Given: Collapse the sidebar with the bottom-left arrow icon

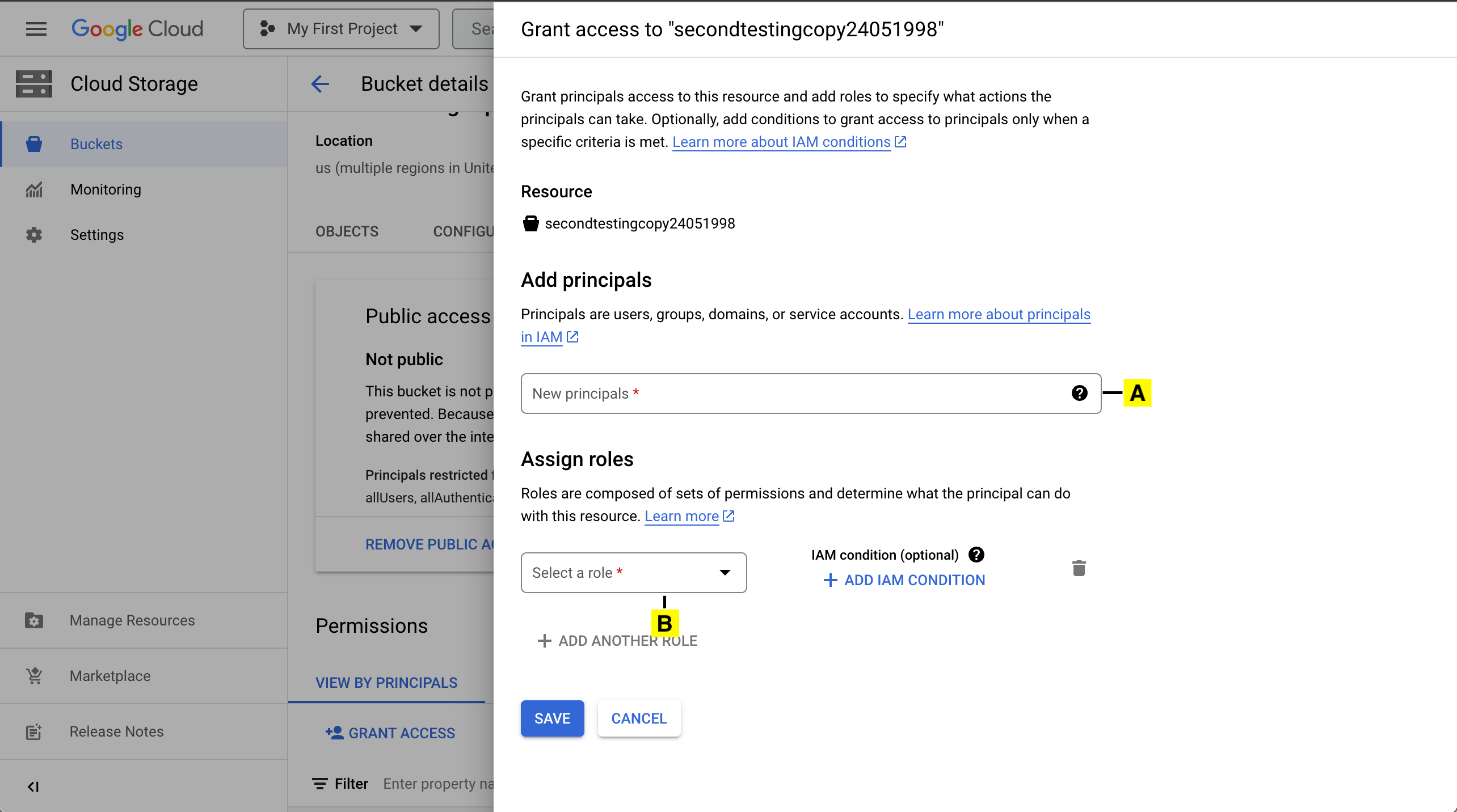Looking at the screenshot, I should [x=33, y=786].
